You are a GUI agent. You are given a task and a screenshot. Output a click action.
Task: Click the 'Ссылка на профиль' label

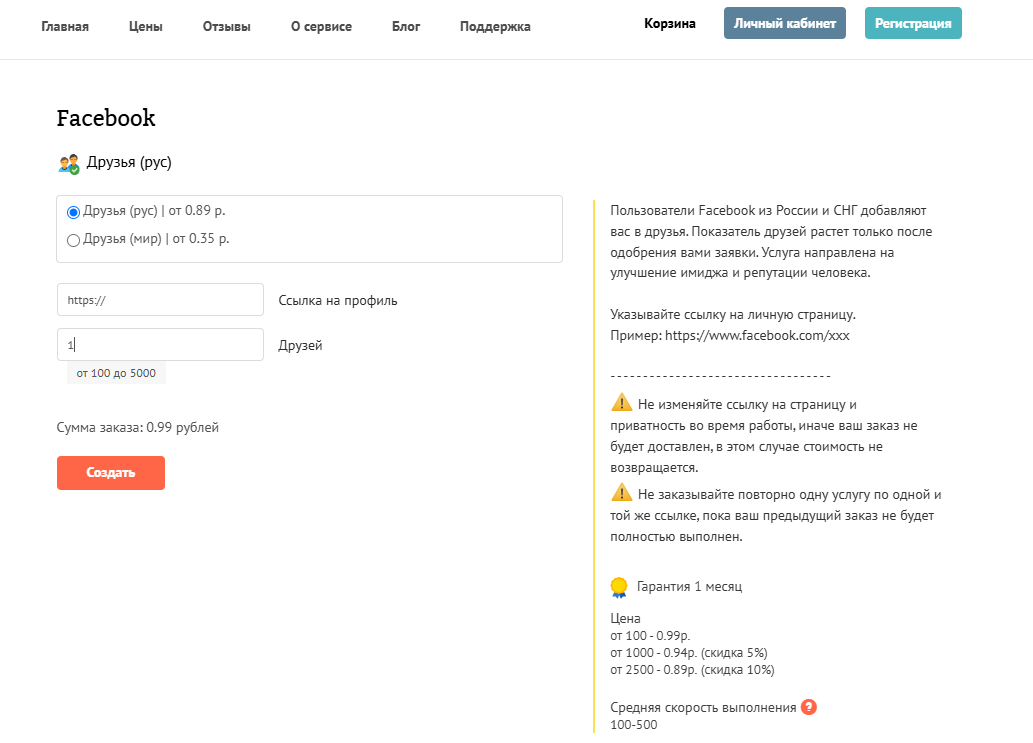coord(338,300)
